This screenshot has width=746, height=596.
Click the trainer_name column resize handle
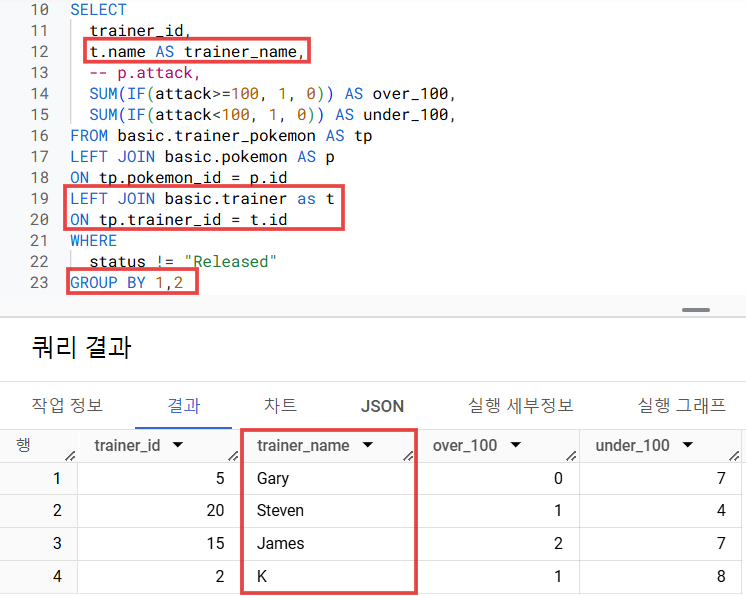click(408, 456)
